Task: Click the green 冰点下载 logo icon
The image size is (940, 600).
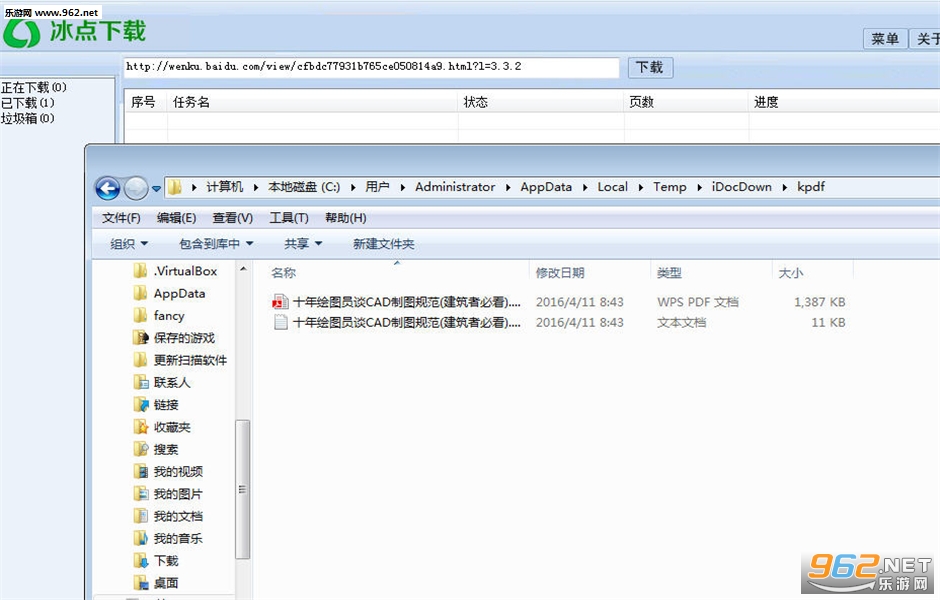Action: [x=21, y=33]
